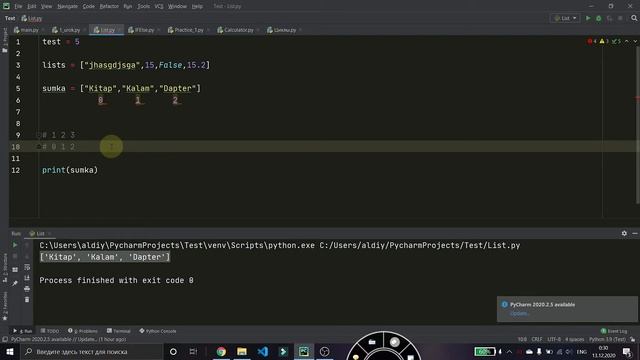Go to next highlighted error down arrow
Image resolution: width=640 pixels, height=360 pixels.
(x=635, y=42)
